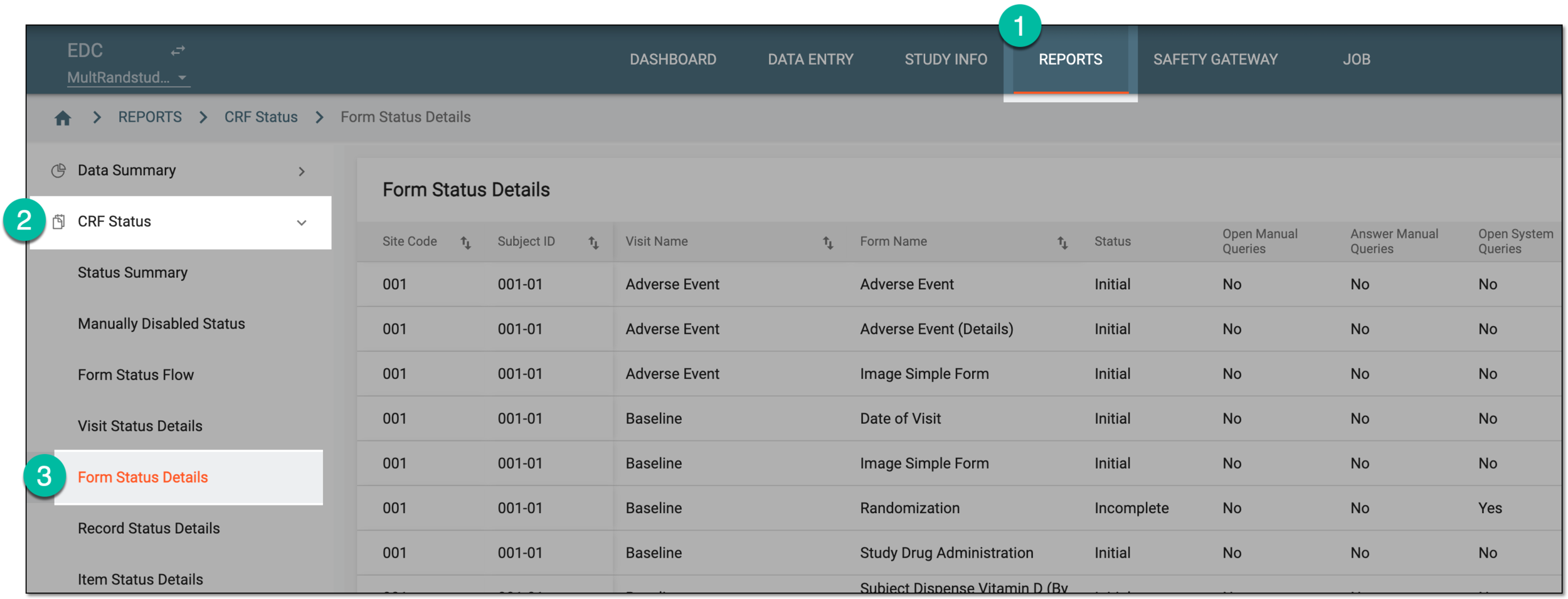This screenshot has height=599, width=1568.
Task: Open Visit Status Details report
Action: (x=140, y=426)
